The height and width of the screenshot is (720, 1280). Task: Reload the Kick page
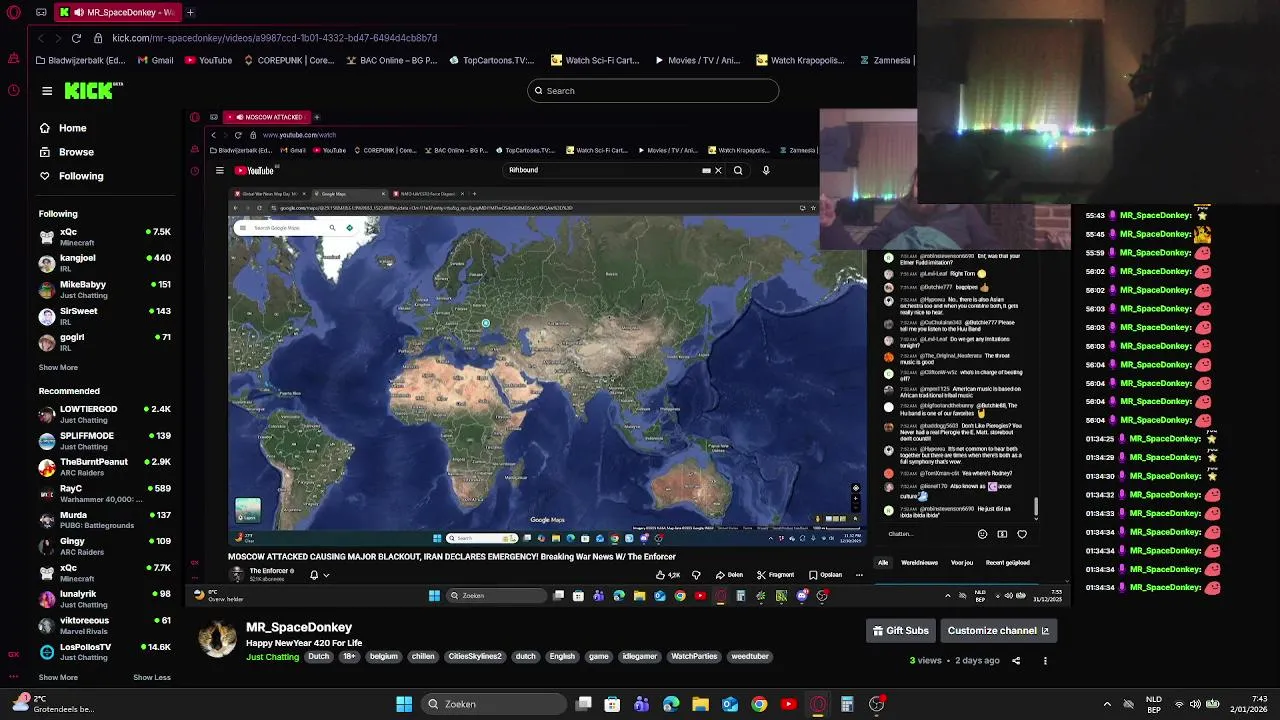(76, 38)
